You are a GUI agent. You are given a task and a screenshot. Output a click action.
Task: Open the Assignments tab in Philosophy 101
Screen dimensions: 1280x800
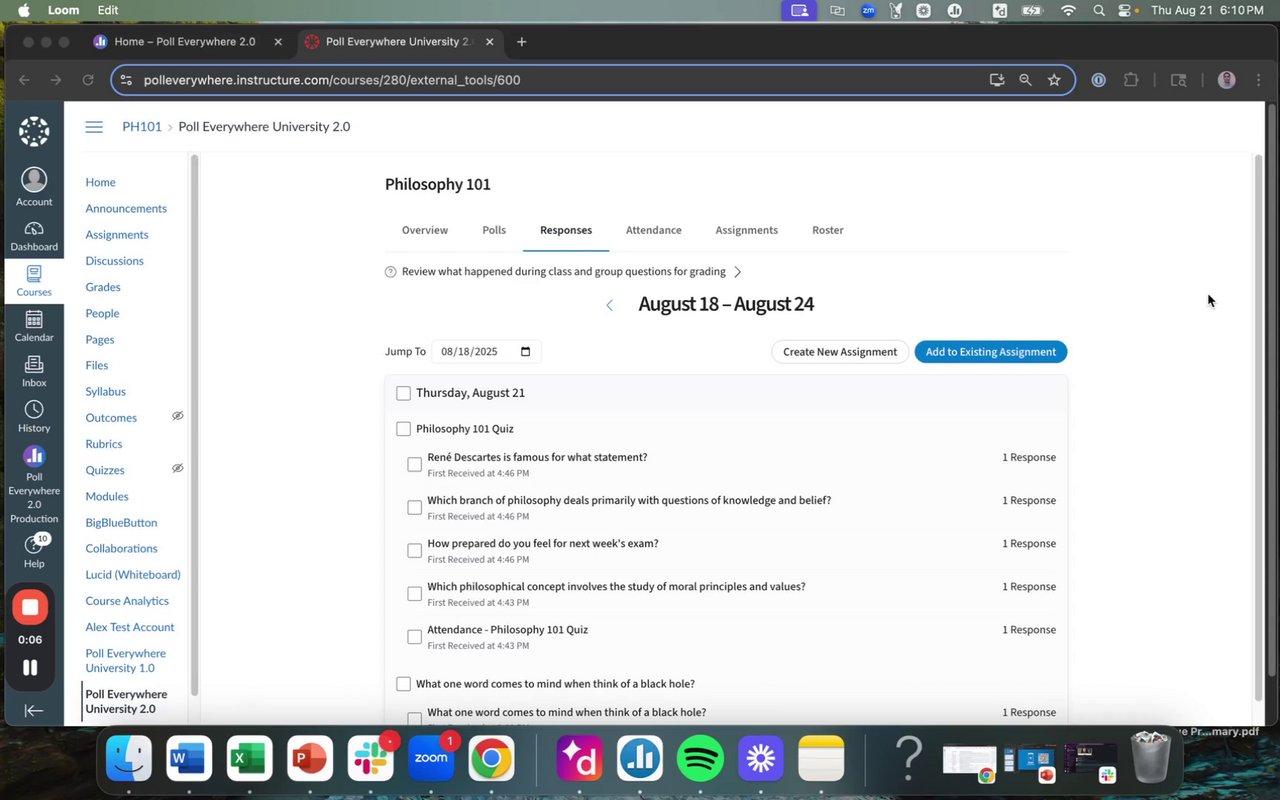pyautogui.click(x=746, y=230)
